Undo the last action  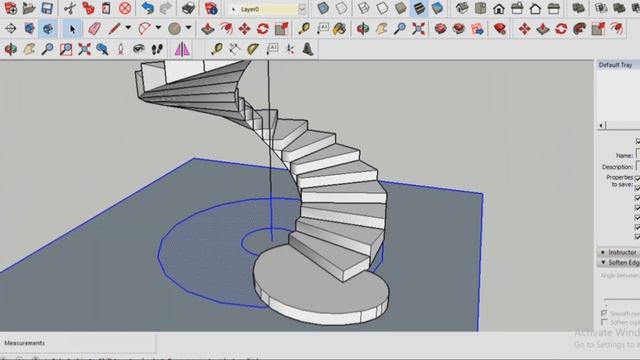pyautogui.click(x=147, y=8)
